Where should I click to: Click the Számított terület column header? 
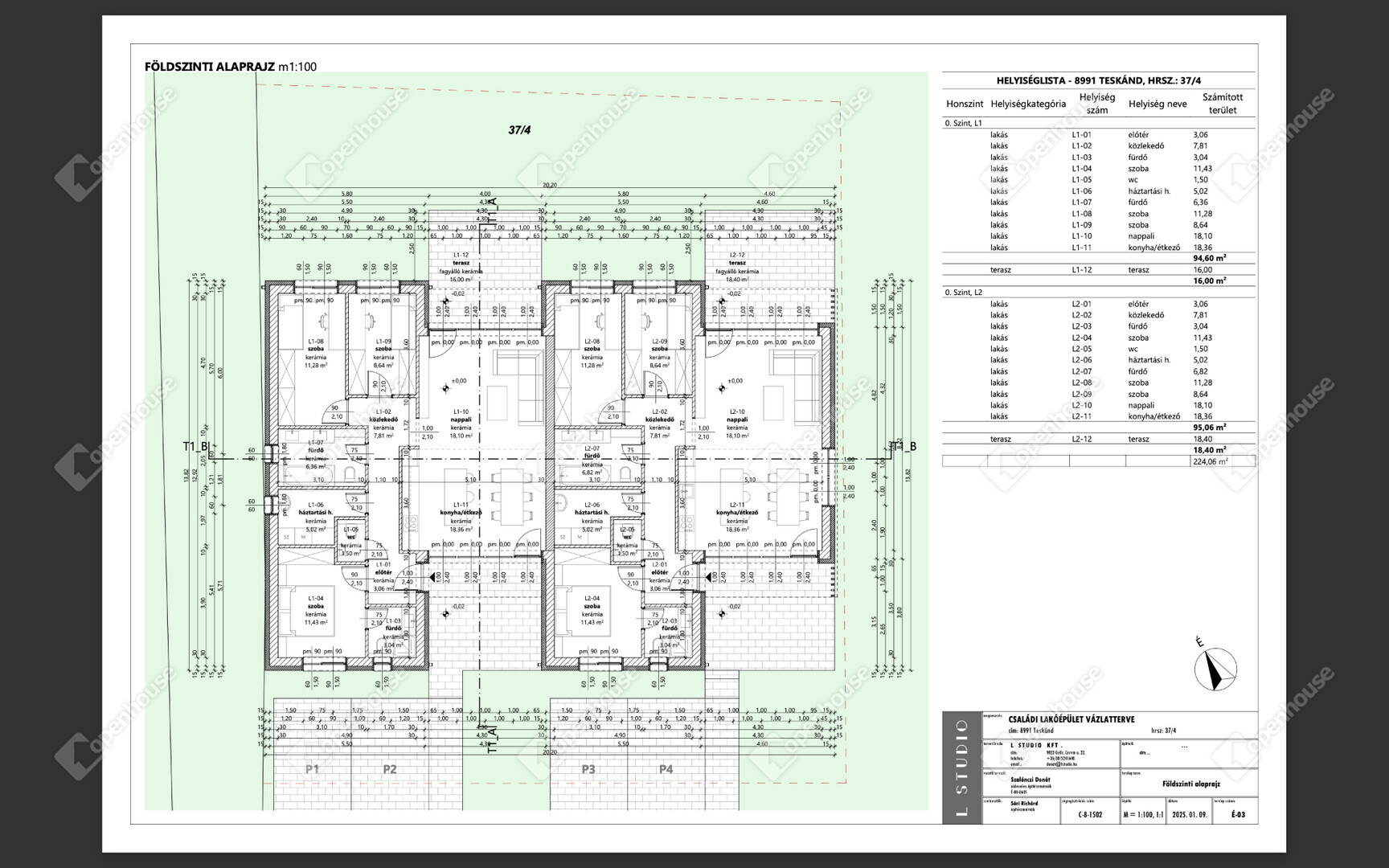tap(1222, 104)
